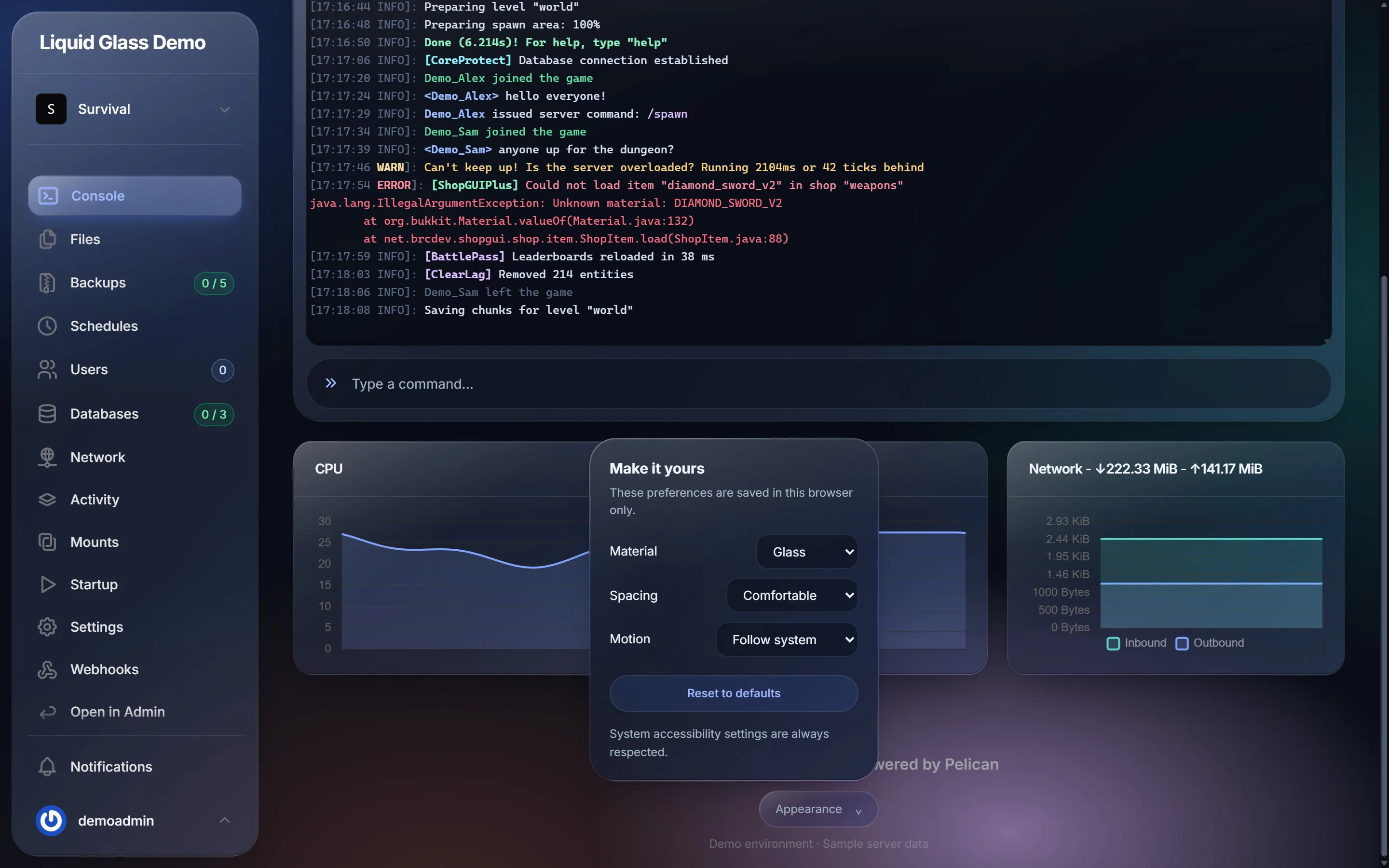This screenshot has width=1389, height=868.
Task: Click the Liquid Glass Demo title
Action: pyautogui.click(x=122, y=42)
